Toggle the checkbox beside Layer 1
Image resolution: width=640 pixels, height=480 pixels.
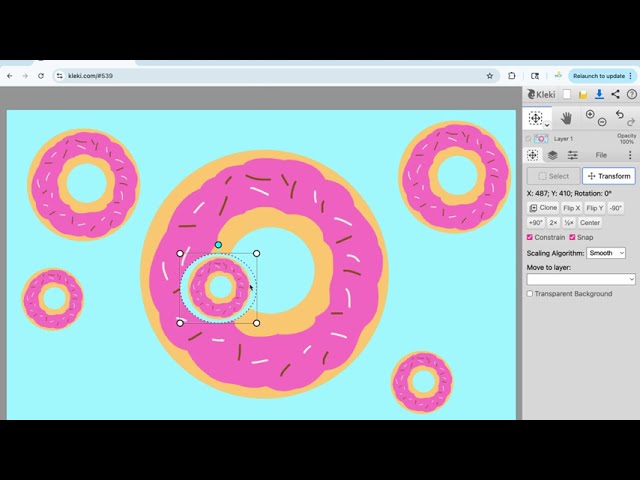(529, 139)
